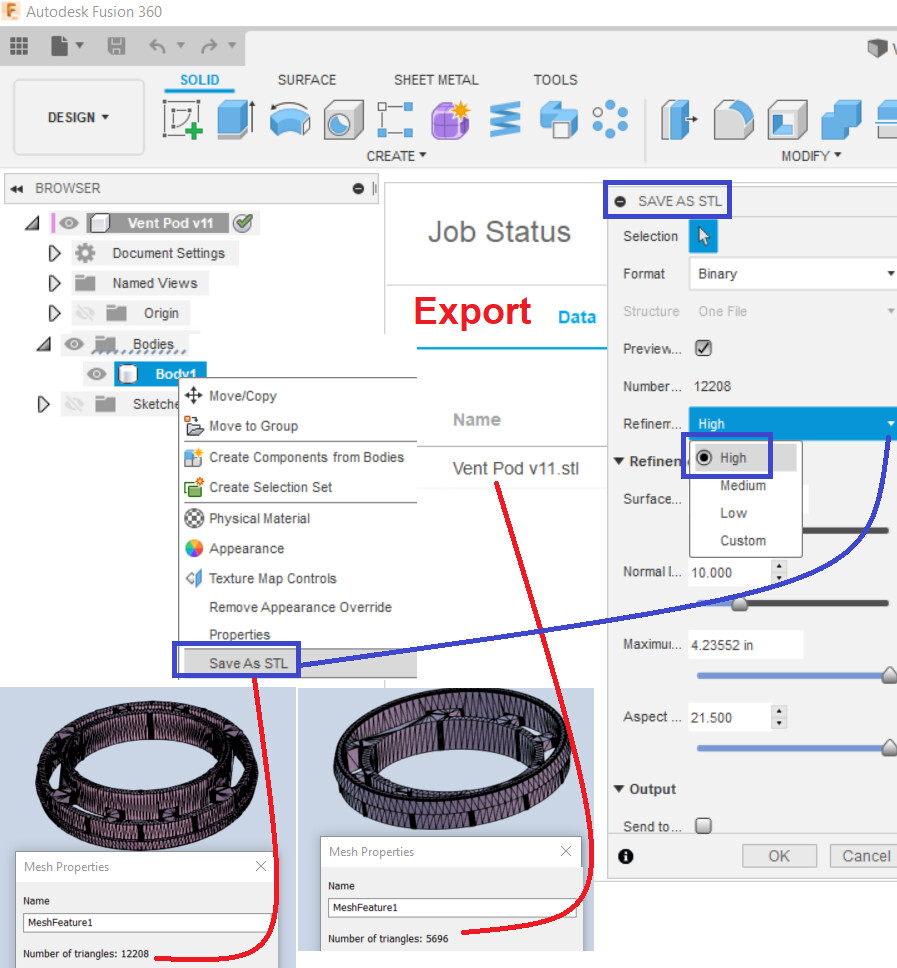This screenshot has width=897, height=968.
Task: Expand Named Views tree node
Action: (x=54, y=283)
